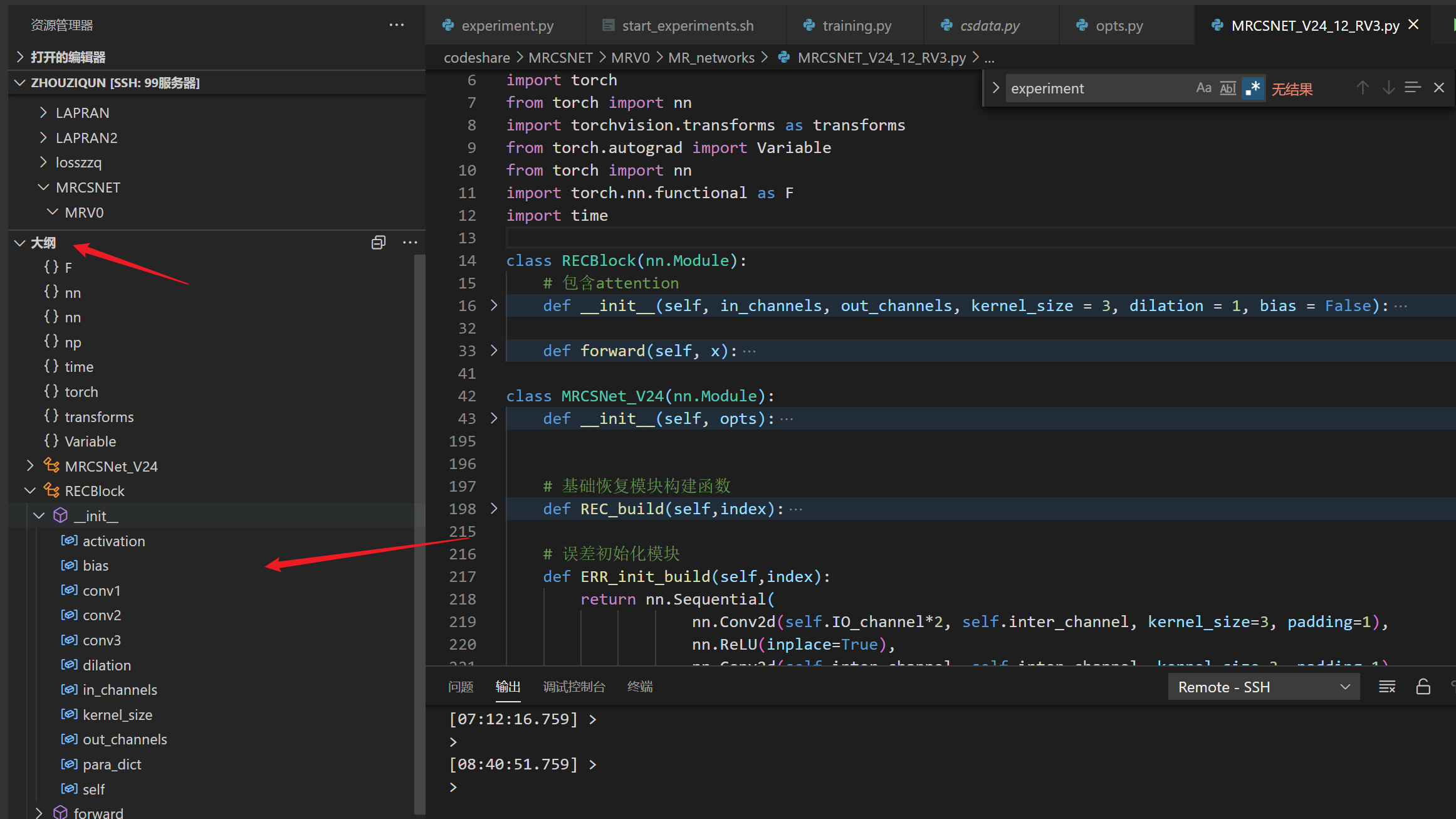Click Find in Selection icon

[1413, 88]
